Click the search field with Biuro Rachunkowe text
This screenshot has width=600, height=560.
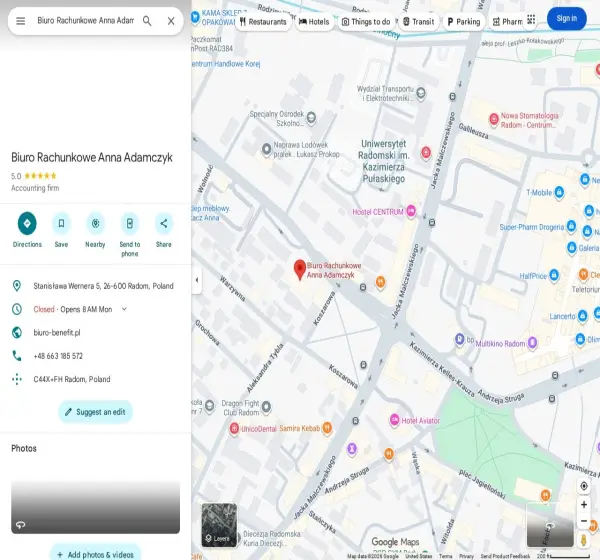85,21
